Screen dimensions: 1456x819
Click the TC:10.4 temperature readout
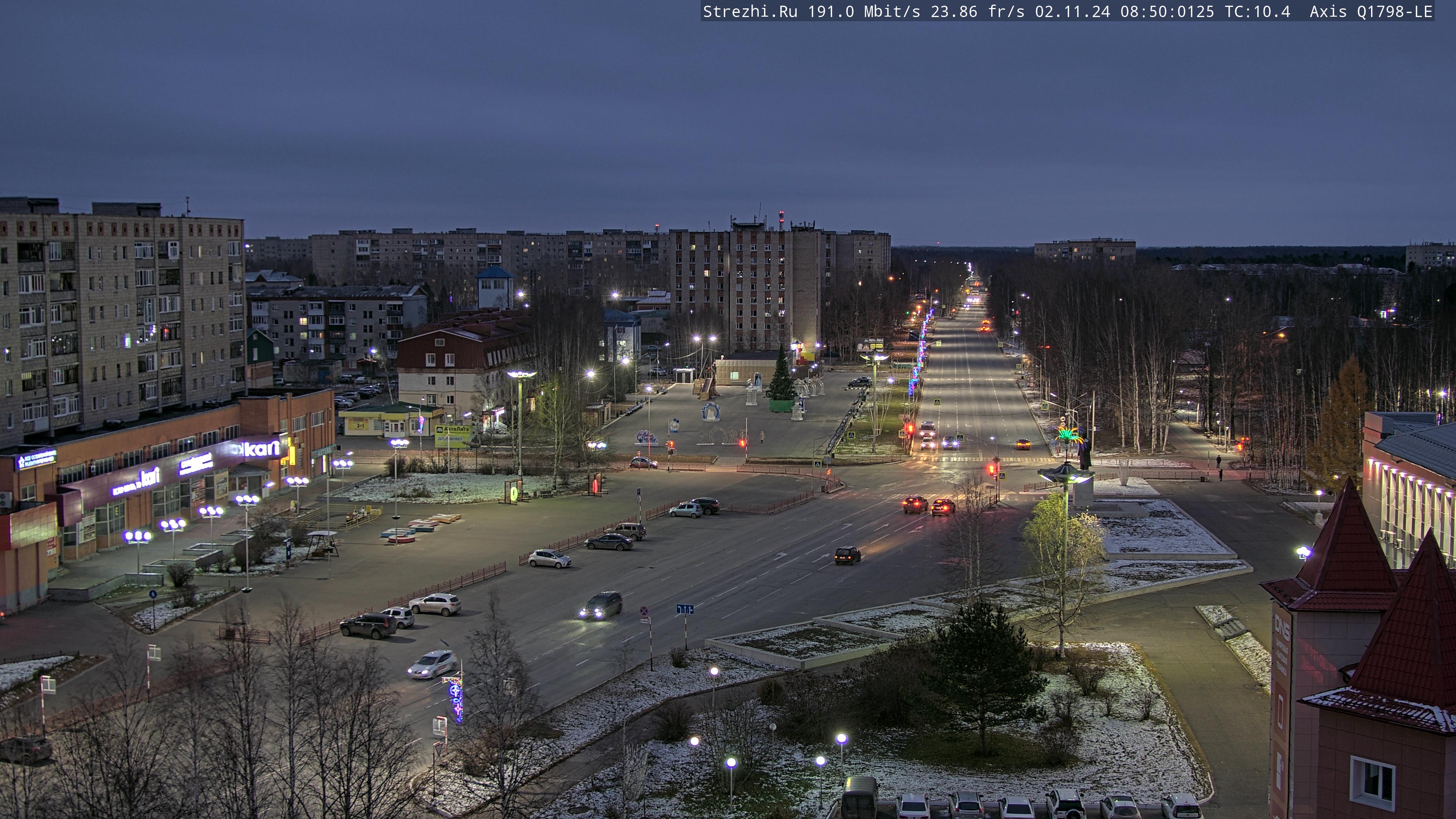coord(1258,11)
